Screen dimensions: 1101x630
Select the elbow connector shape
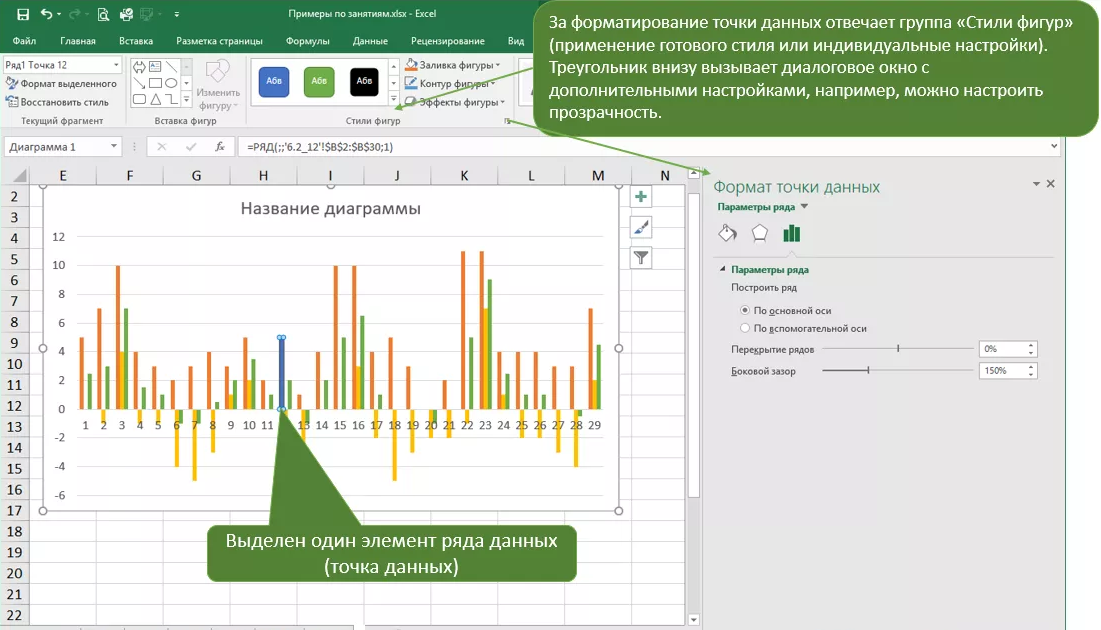pyautogui.click(x=171, y=99)
